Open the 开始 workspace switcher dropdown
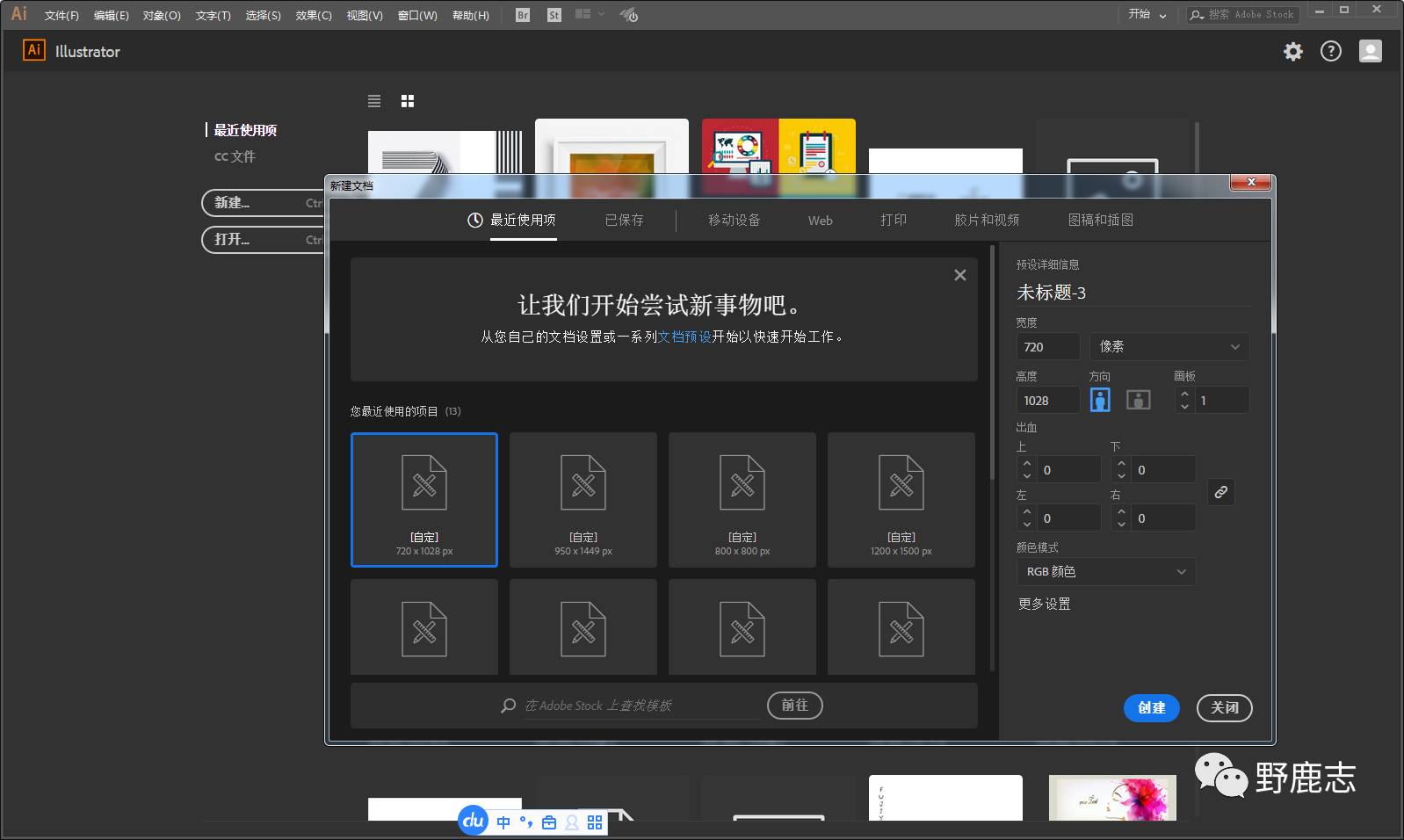The image size is (1404, 840). 1147,15
